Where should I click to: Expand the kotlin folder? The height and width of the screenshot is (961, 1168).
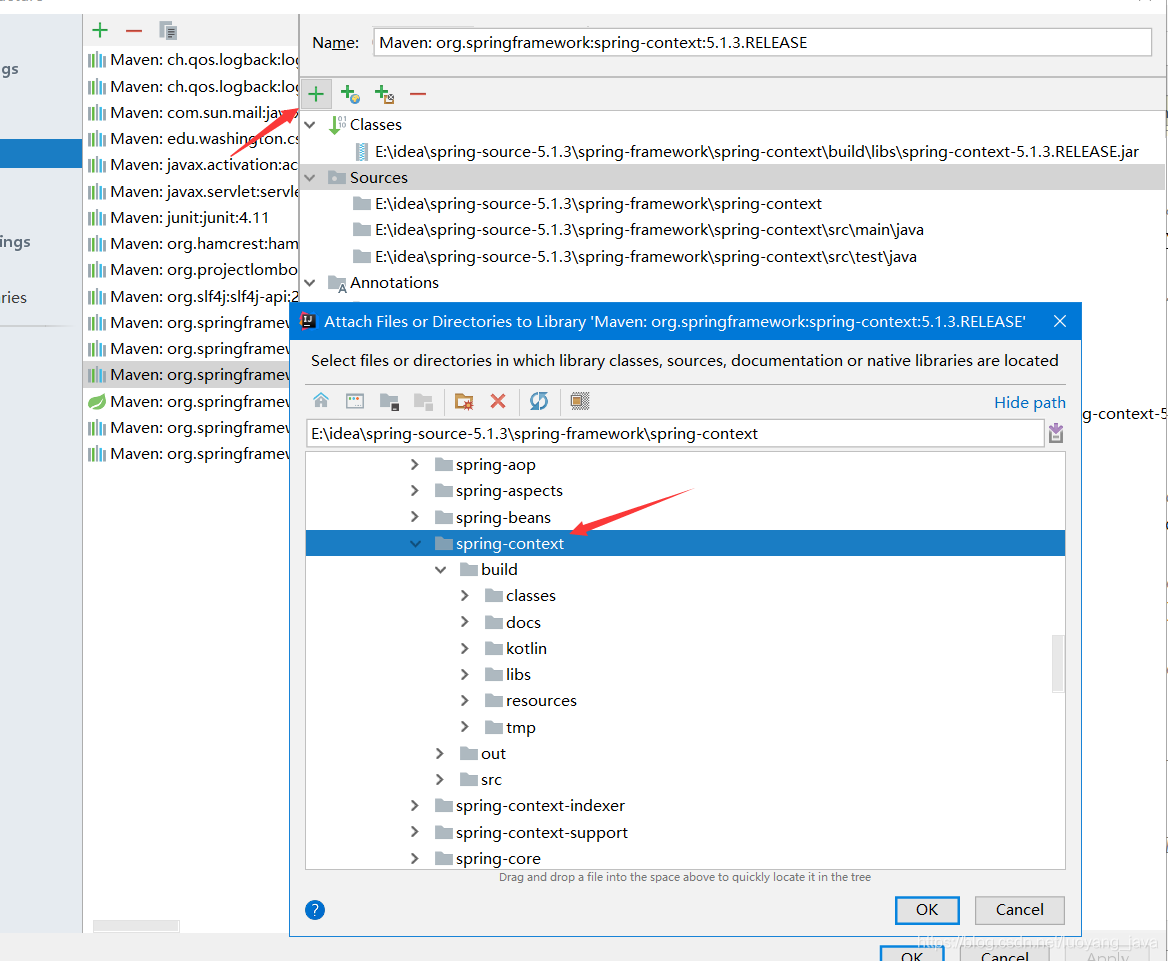point(465,648)
